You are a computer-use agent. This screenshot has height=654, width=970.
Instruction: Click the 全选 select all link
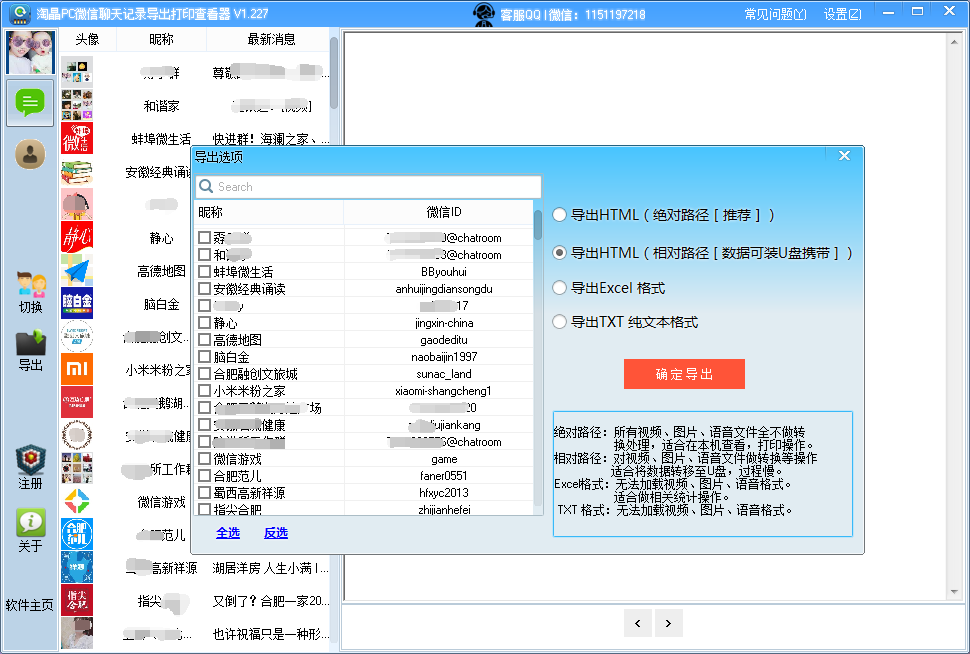(x=228, y=533)
